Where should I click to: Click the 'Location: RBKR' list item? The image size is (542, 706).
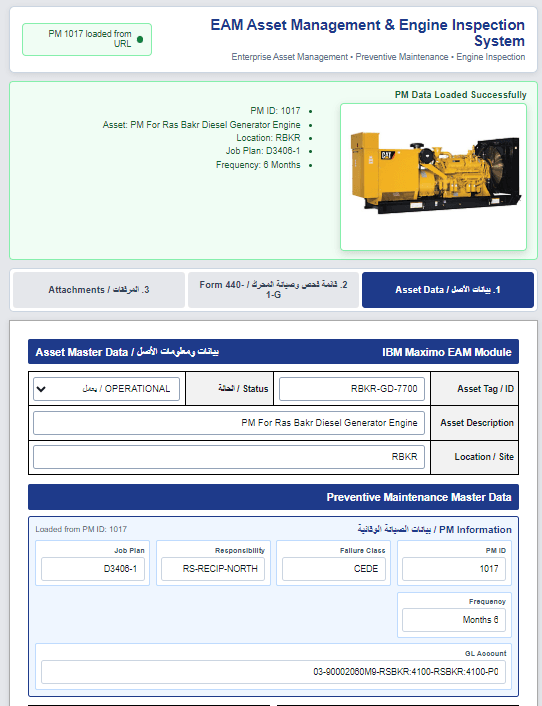(x=268, y=138)
